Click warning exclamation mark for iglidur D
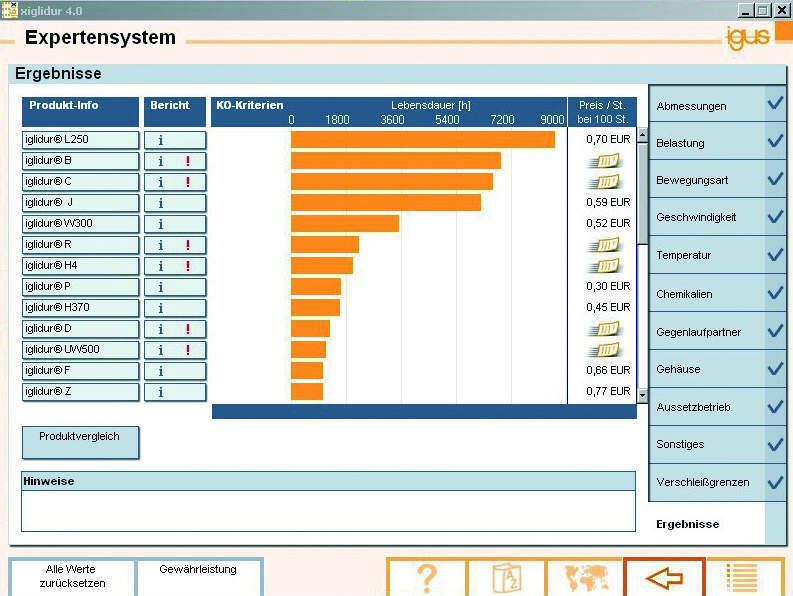 click(188, 329)
